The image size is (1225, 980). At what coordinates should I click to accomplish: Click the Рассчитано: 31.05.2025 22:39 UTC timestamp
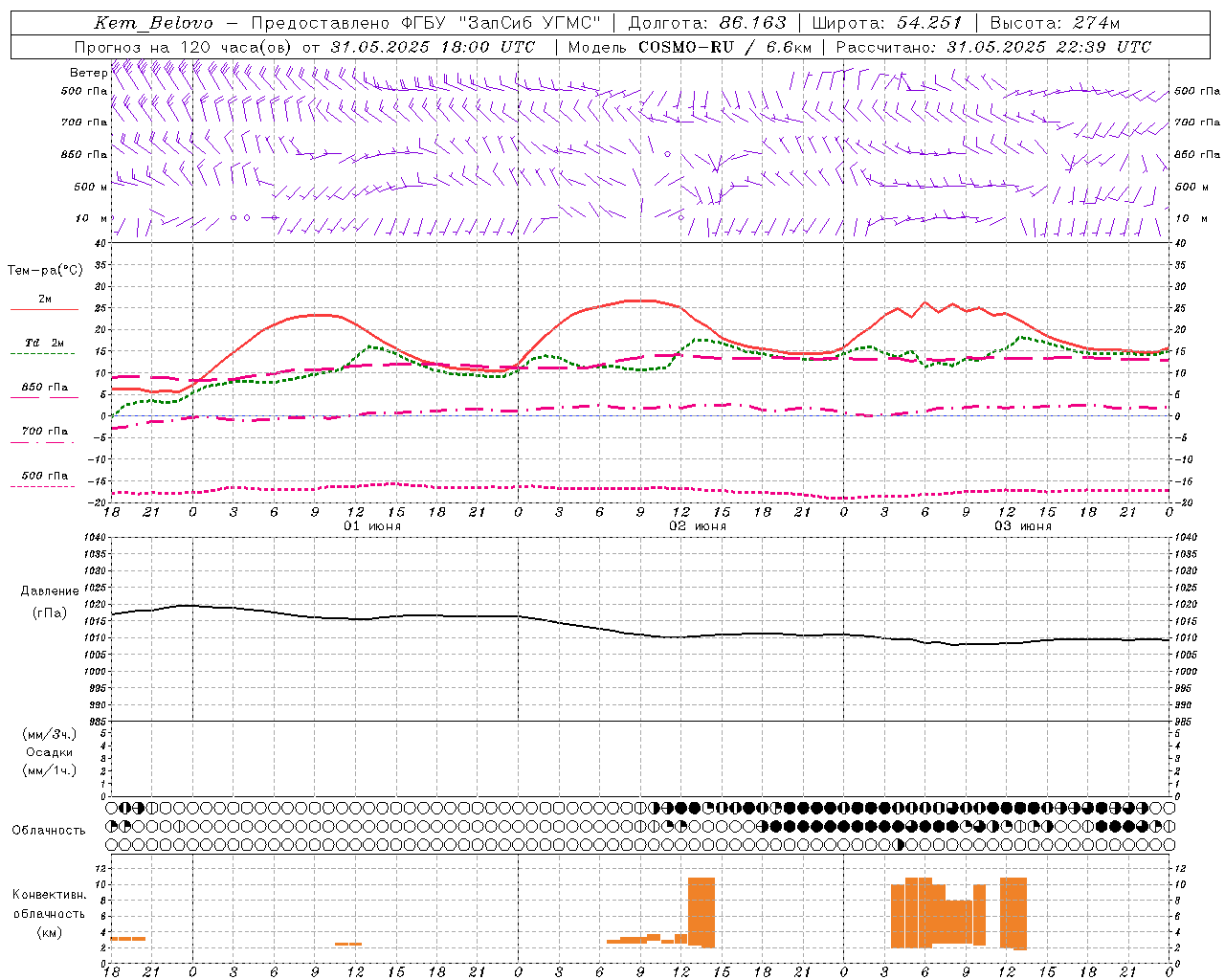pos(993,47)
